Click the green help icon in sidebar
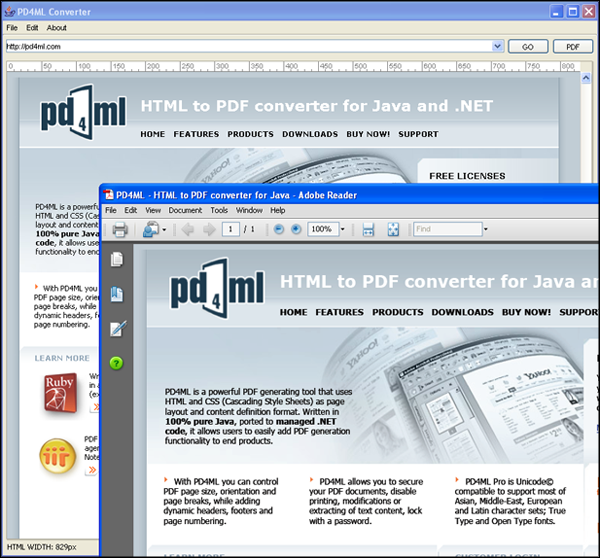The width and height of the screenshot is (600, 558). click(116, 363)
